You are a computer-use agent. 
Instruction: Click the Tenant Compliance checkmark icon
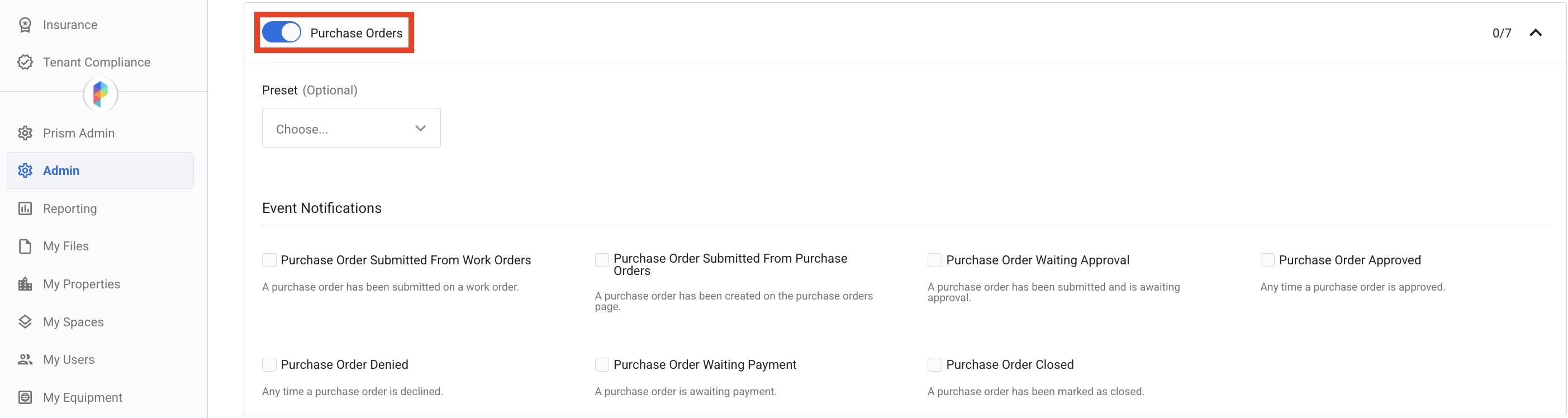point(25,62)
